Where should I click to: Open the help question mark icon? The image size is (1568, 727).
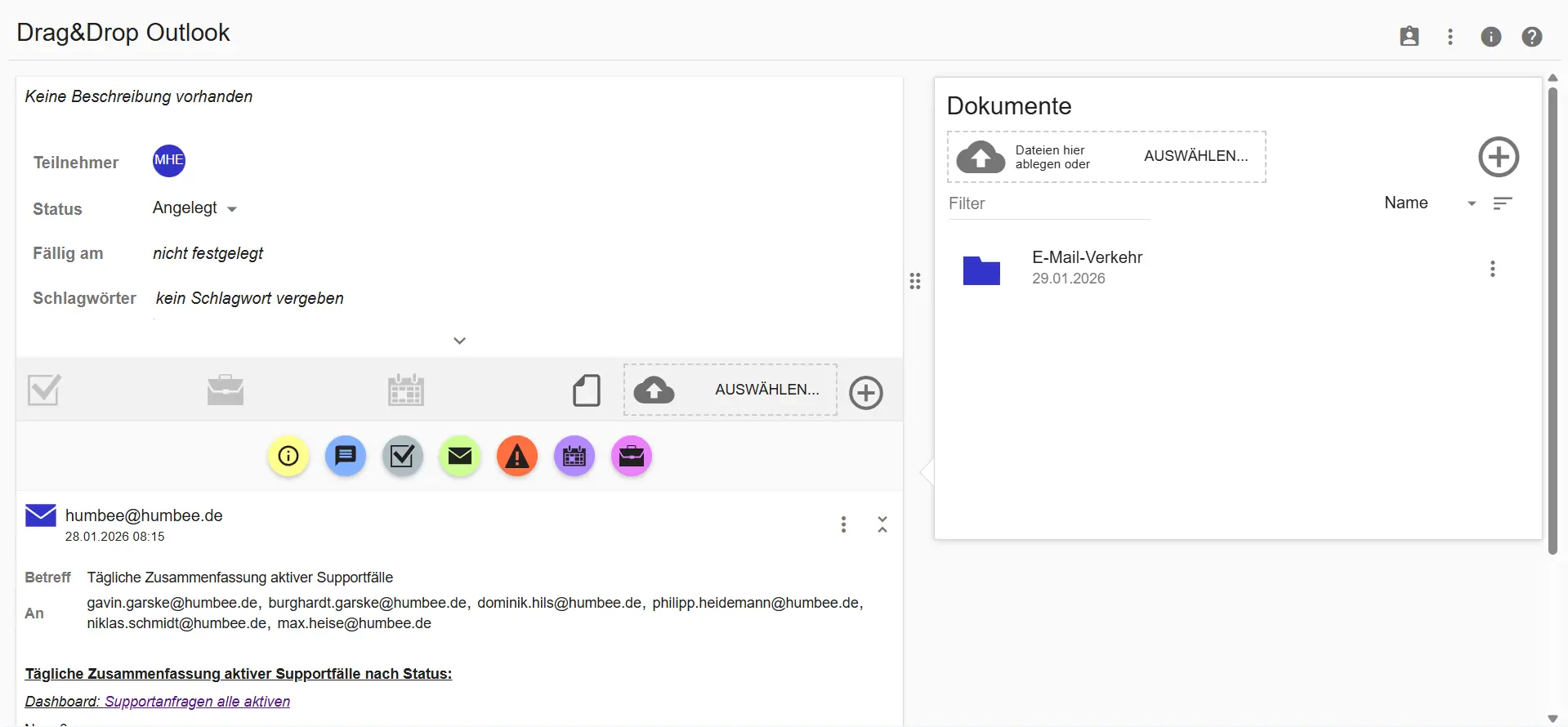coord(1532,37)
